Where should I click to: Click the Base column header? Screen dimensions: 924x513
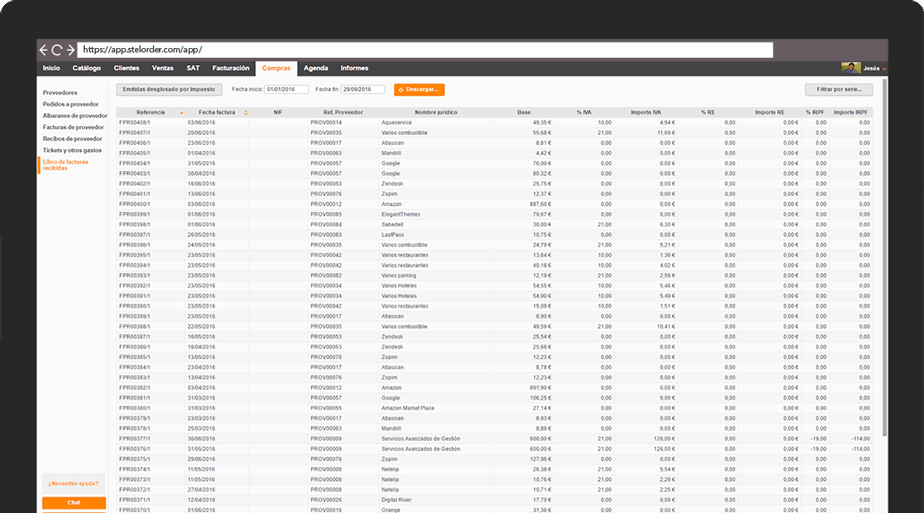tap(524, 112)
